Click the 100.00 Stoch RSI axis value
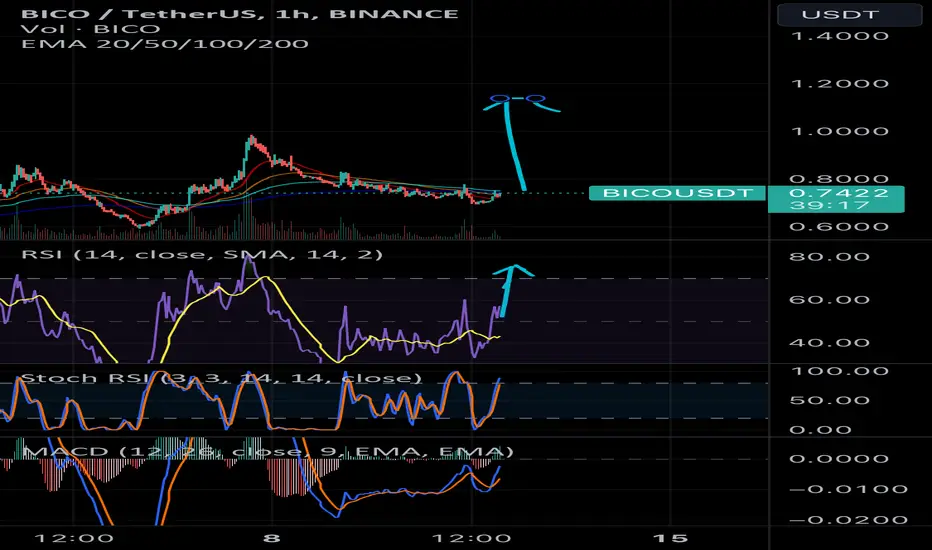Screen dimensions: 932x550 840,371
